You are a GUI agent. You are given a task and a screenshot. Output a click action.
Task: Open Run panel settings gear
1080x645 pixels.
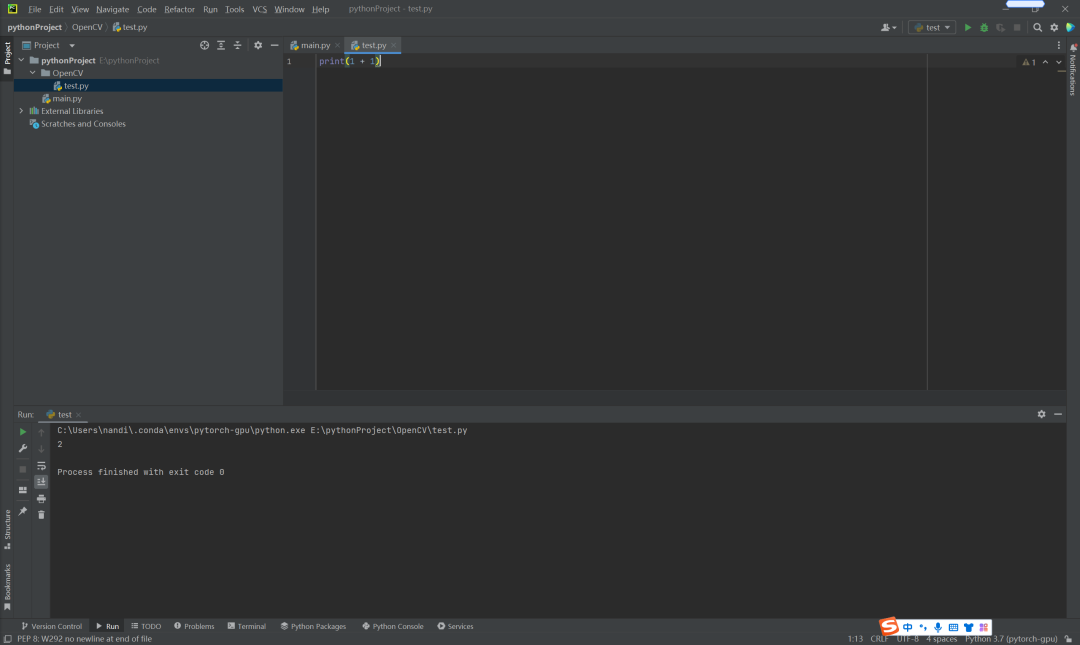1041,414
